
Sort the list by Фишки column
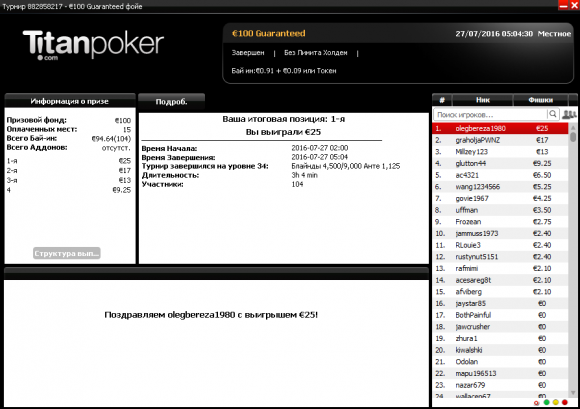[x=540, y=100]
